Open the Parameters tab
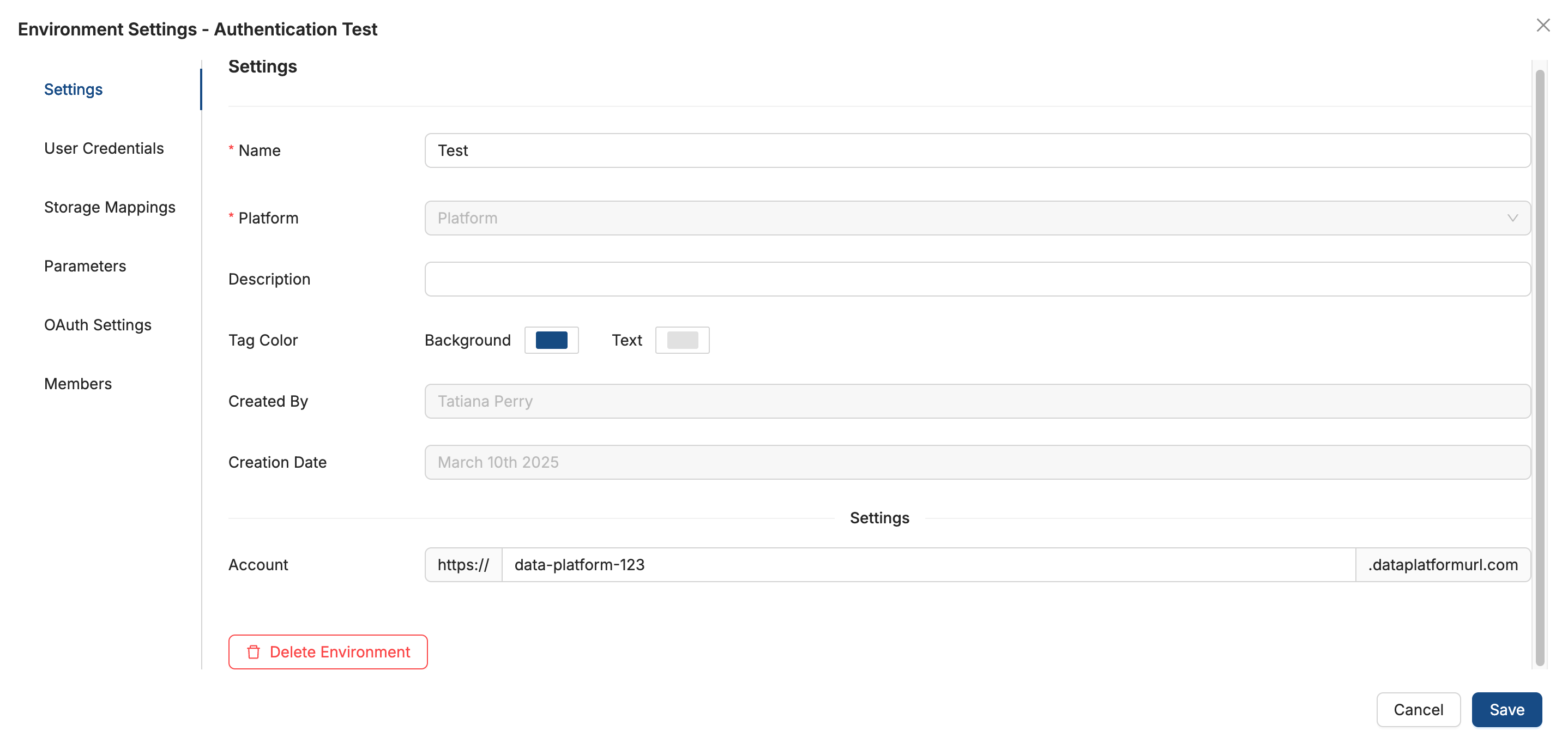 (x=85, y=267)
